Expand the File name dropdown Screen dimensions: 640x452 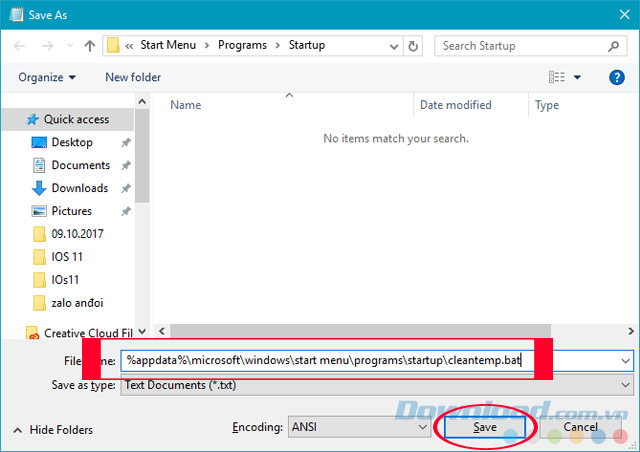click(x=625, y=361)
